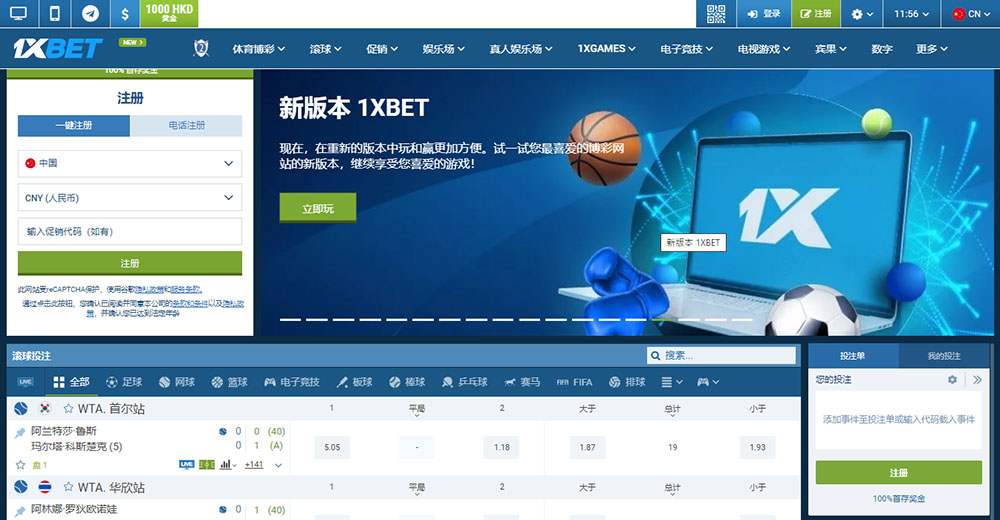Viewport: 1000px width, 520px height.
Task: Open the 促销 menu
Action: point(381,48)
